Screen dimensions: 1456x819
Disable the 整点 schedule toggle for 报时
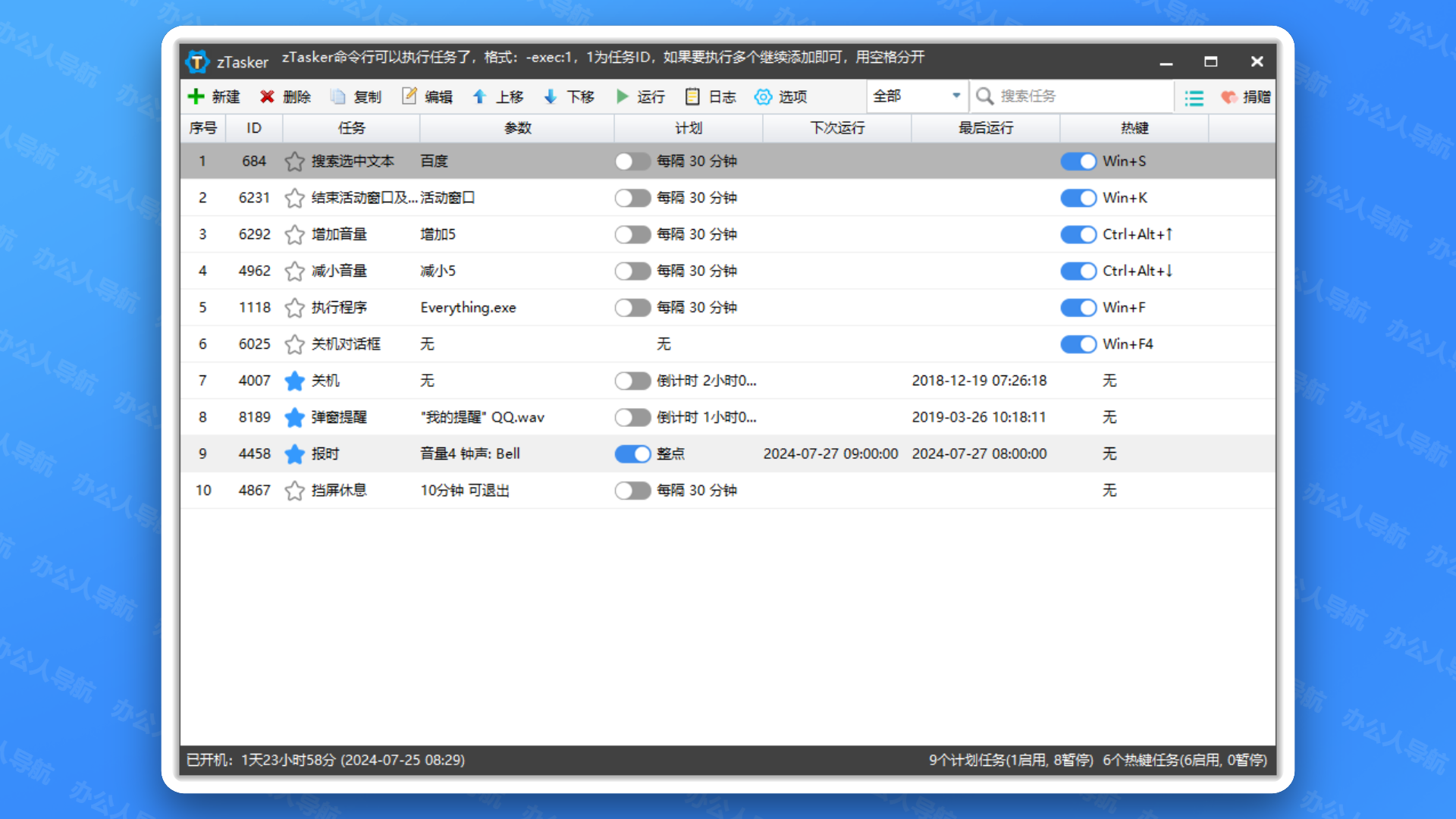(x=632, y=453)
